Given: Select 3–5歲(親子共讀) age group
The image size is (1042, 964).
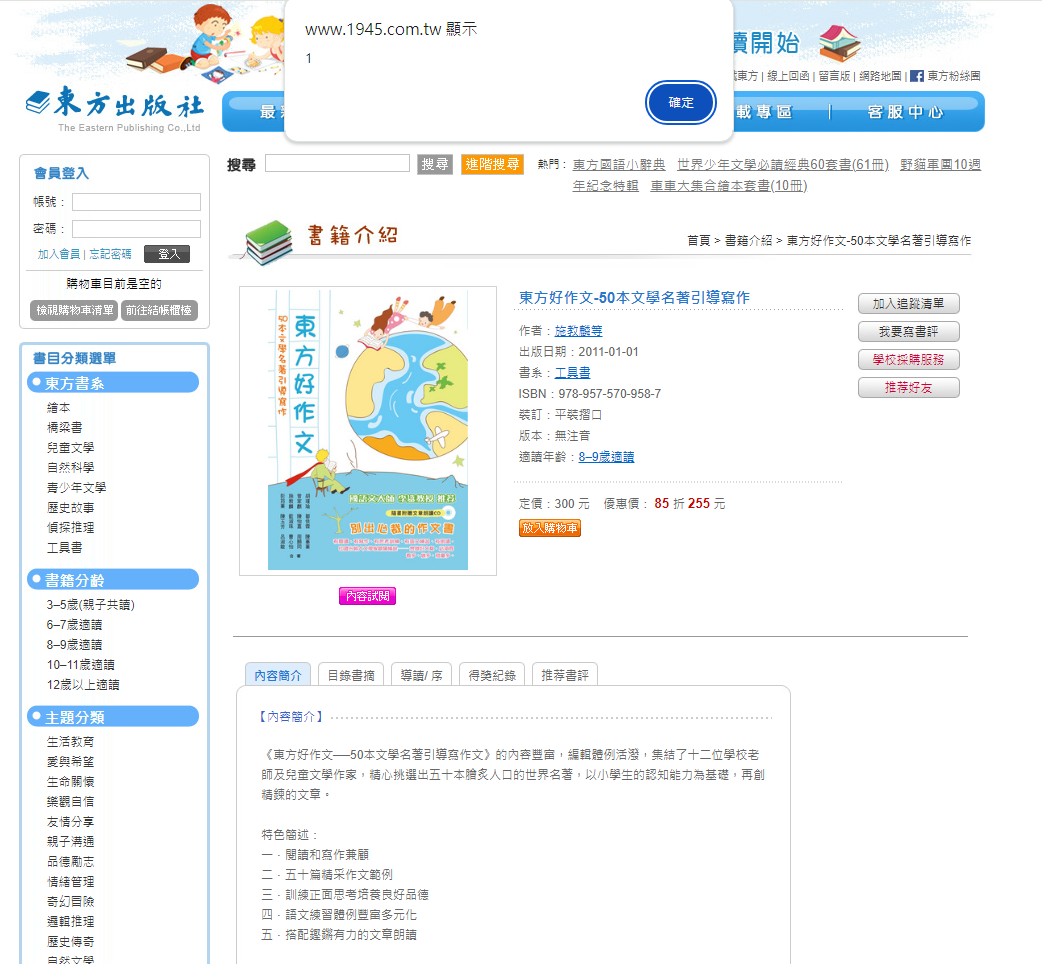Looking at the screenshot, I should click(x=90, y=605).
